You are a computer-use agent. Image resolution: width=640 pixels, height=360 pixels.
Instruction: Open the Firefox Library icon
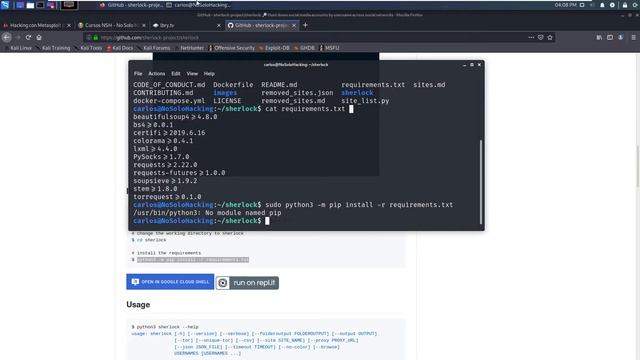pos(599,37)
